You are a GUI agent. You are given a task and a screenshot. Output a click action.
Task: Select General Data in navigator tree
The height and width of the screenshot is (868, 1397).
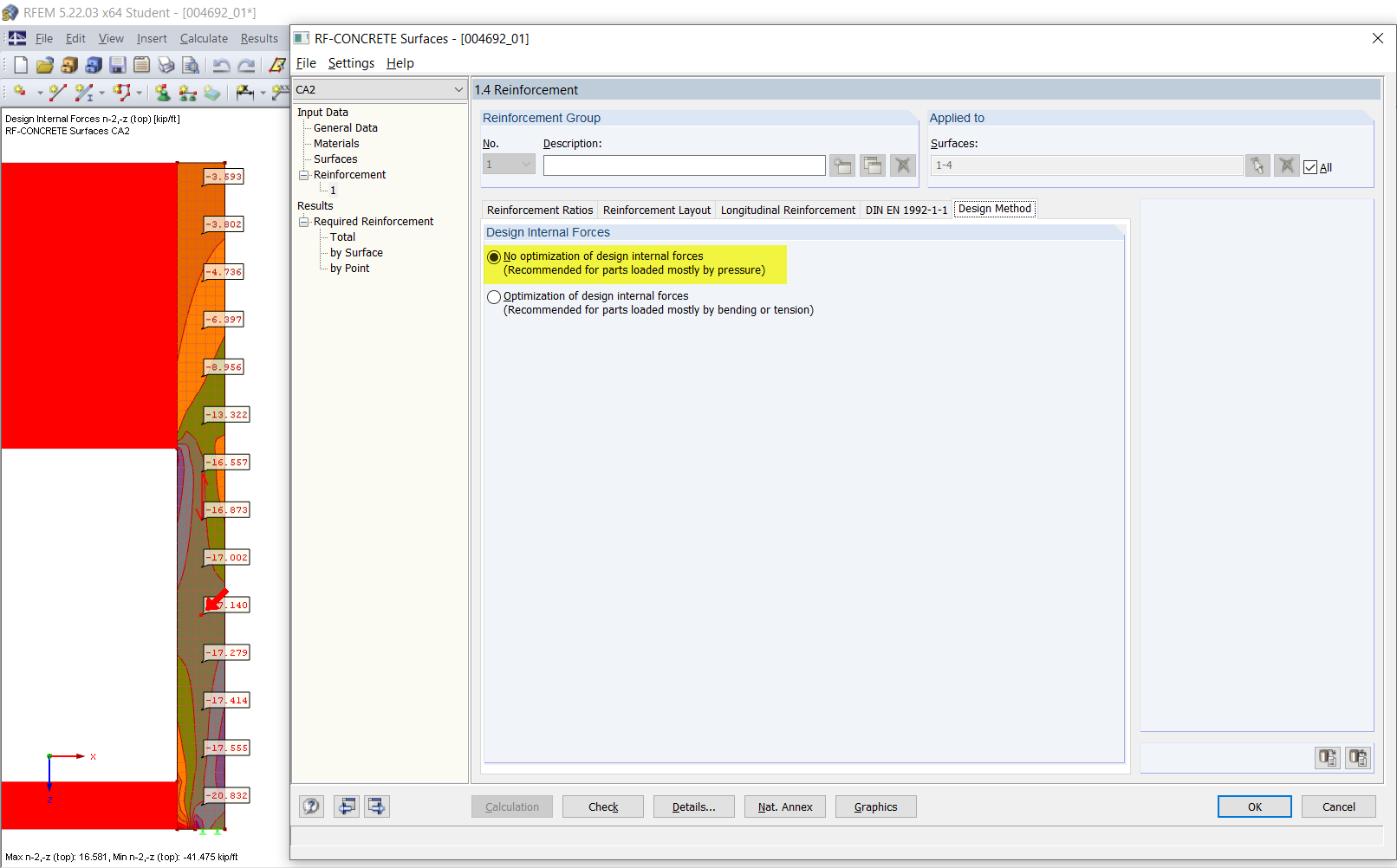(x=346, y=128)
